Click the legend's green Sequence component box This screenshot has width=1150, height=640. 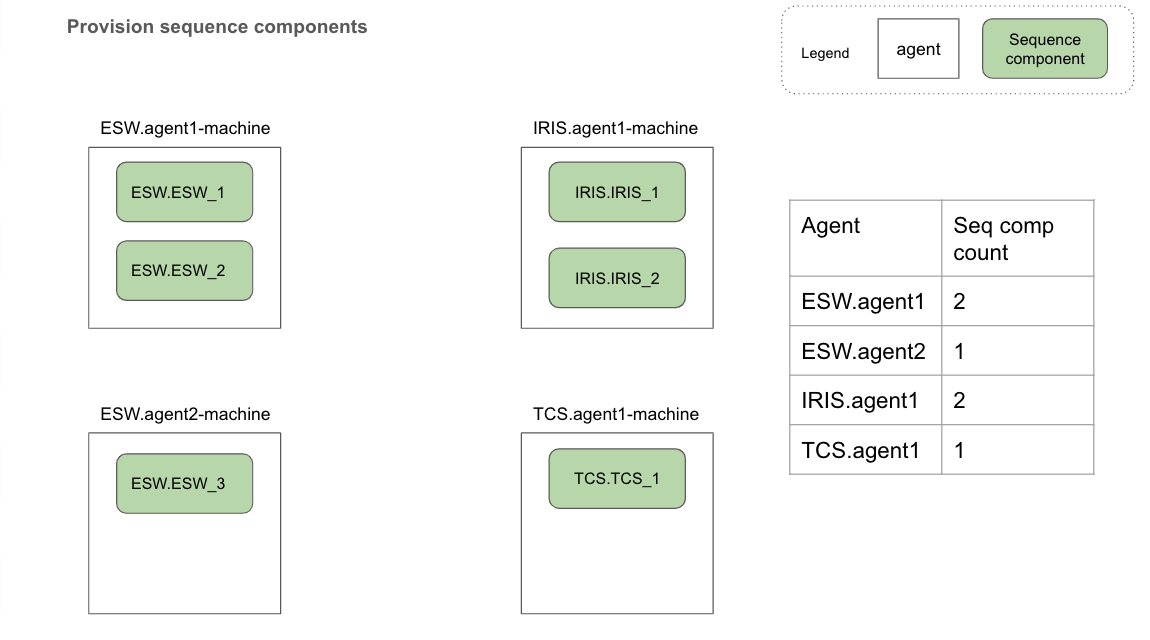pos(1045,49)
